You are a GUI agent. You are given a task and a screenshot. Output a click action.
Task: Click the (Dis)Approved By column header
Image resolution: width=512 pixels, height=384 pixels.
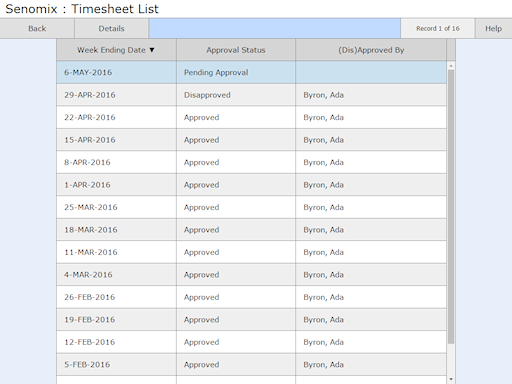(x=371, y=50)
